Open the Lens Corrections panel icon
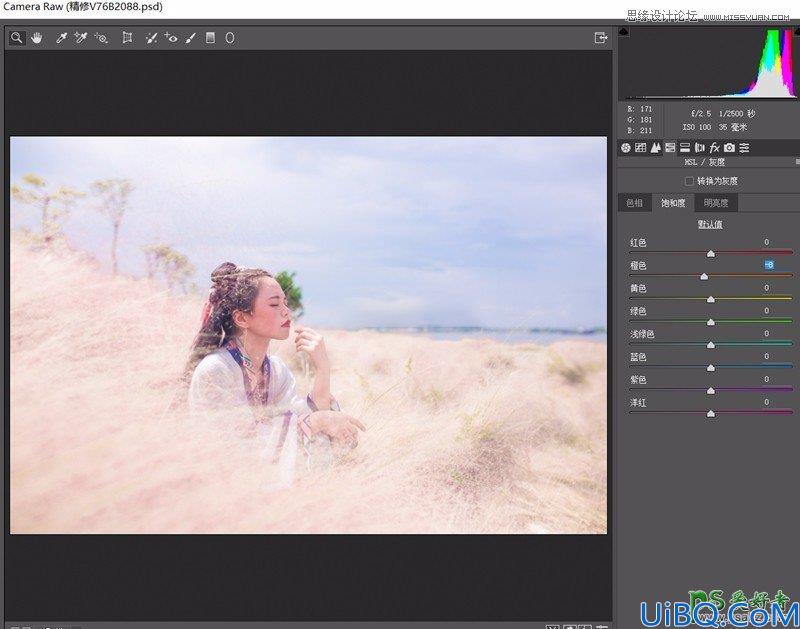The width and height of the screenshot is (800, 629). tap(699, 148)
